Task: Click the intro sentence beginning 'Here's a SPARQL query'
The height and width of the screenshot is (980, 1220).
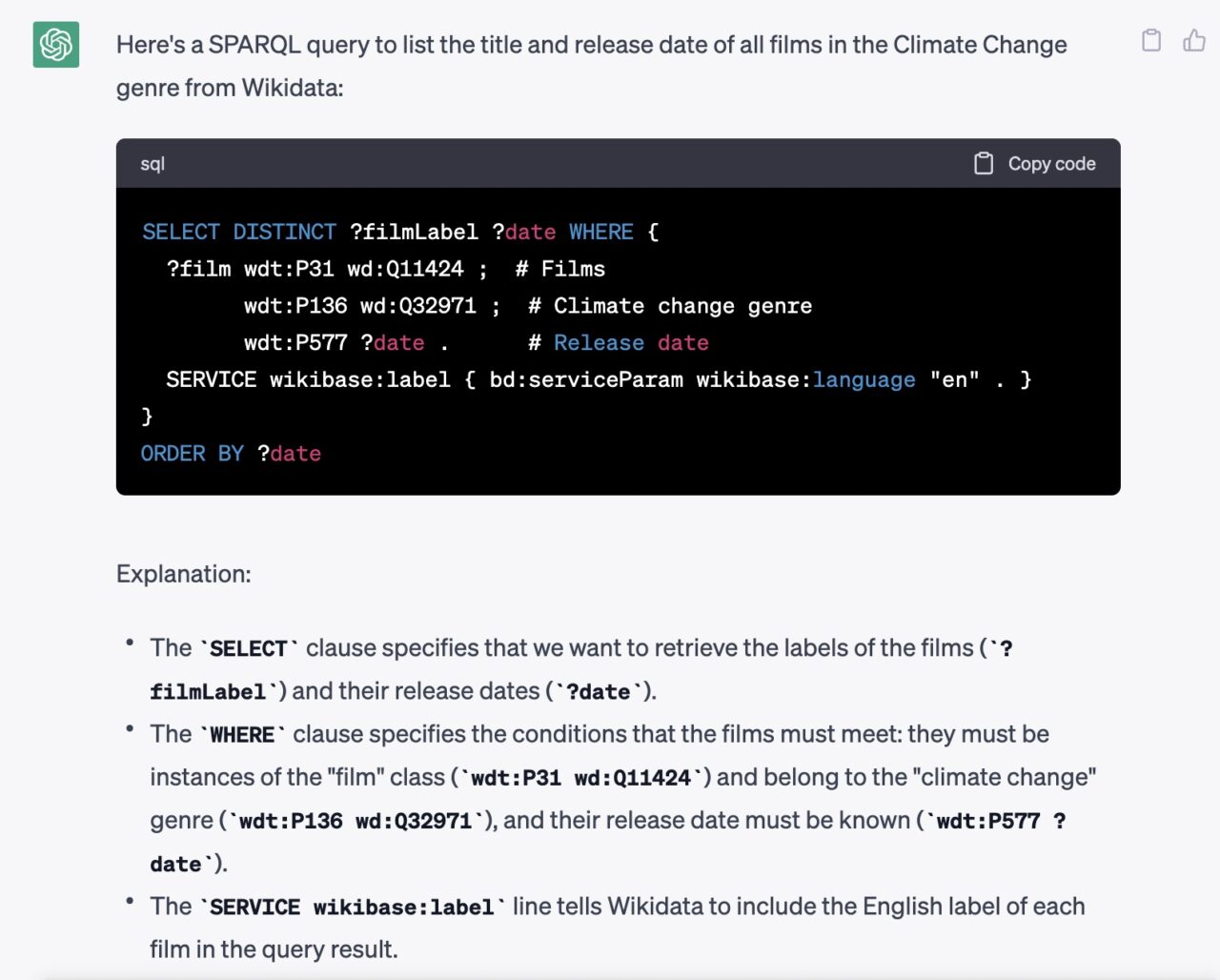Action: (591, 66)
